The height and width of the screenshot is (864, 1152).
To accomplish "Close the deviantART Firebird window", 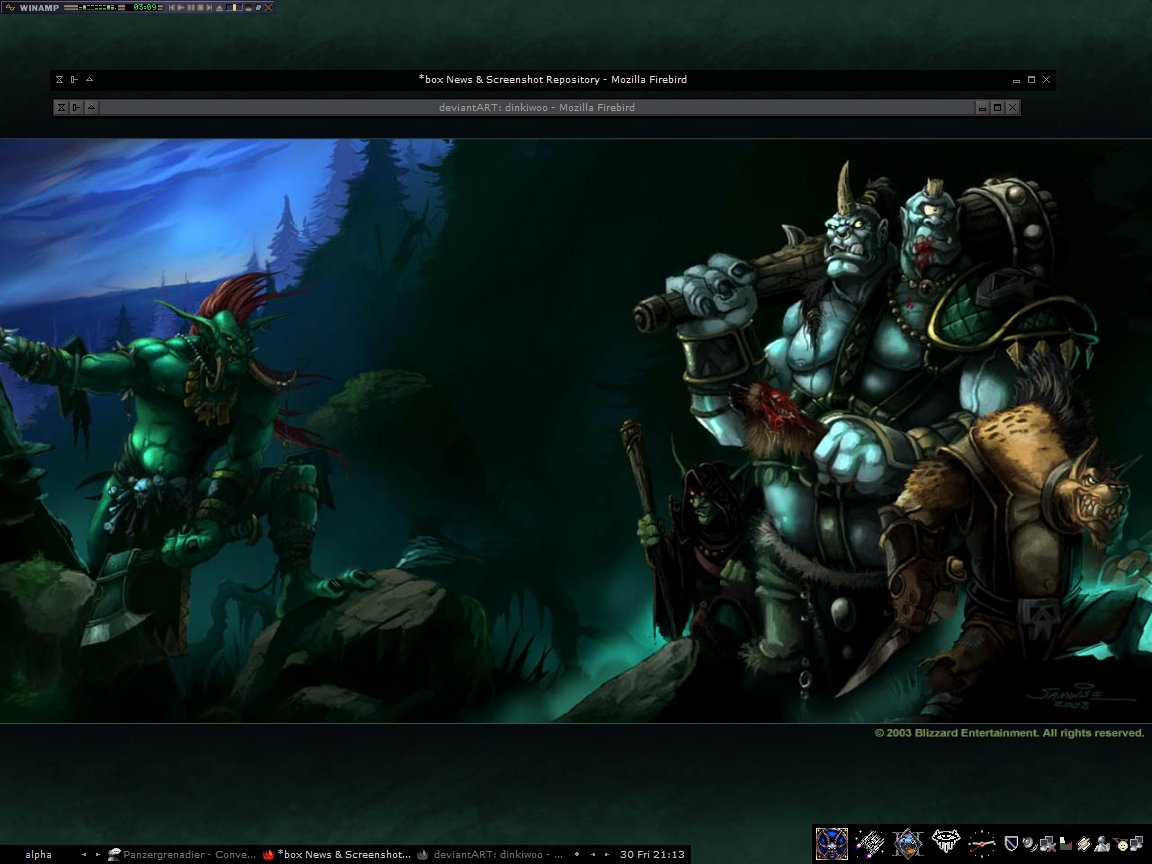I will pos(1012,107).
